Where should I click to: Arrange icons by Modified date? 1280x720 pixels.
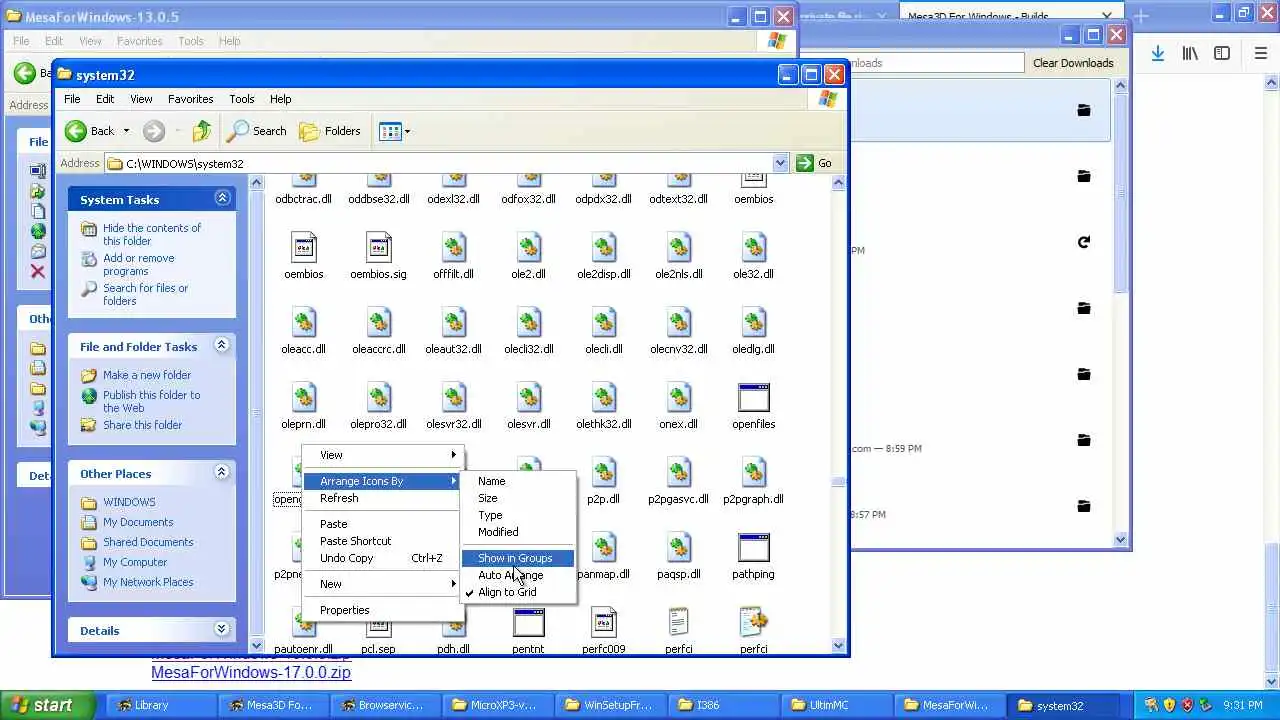[x=518, y=532]
